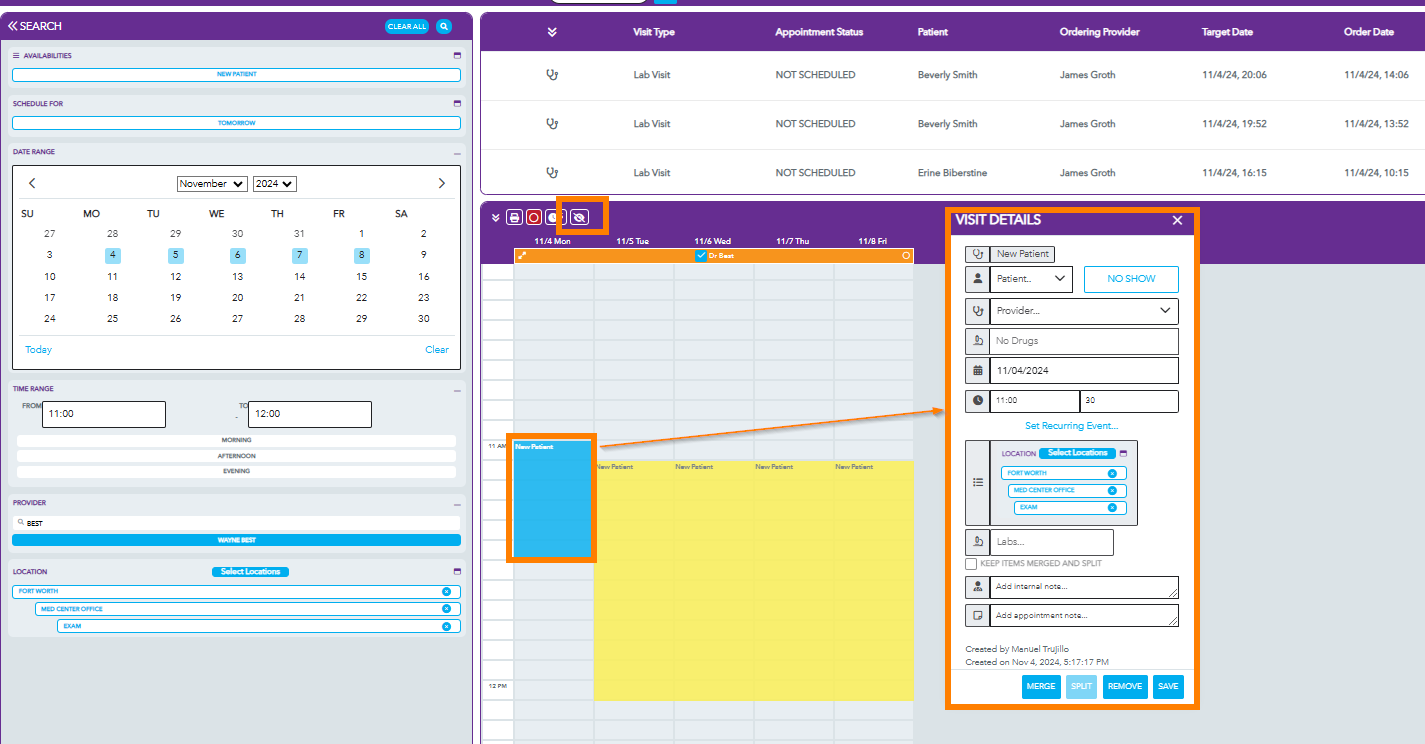Select the Morning time range
The width and height of the screenshot is (1425, 744).
point(236,440)
